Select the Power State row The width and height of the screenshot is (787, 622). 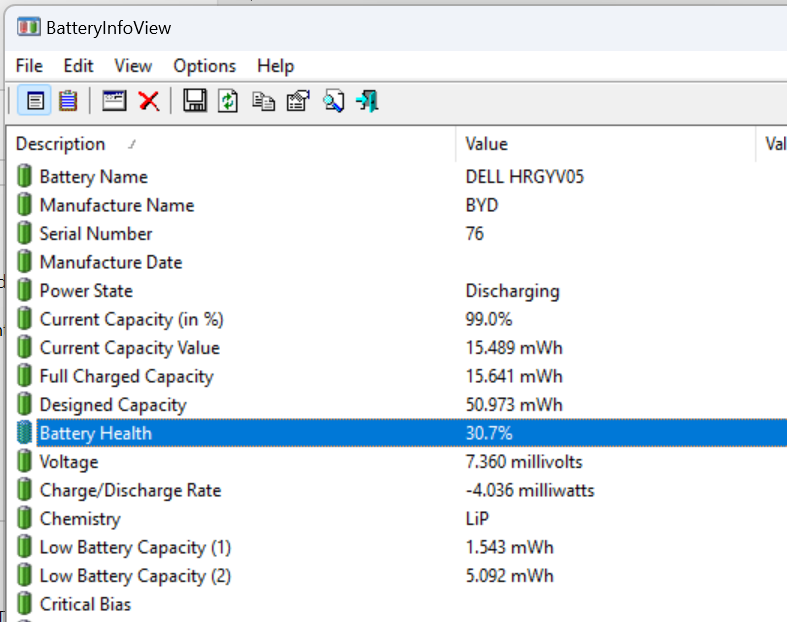pos(397,290)
